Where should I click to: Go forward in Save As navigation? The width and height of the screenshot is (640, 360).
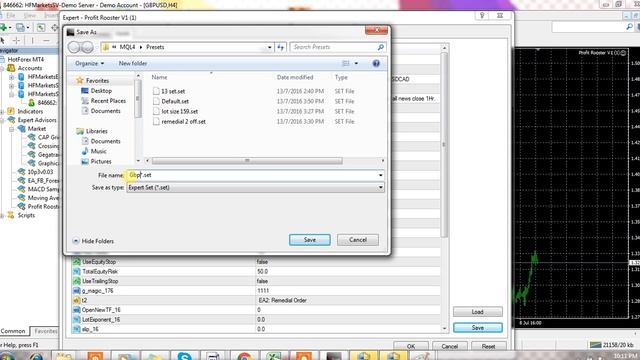coord(87,47)
